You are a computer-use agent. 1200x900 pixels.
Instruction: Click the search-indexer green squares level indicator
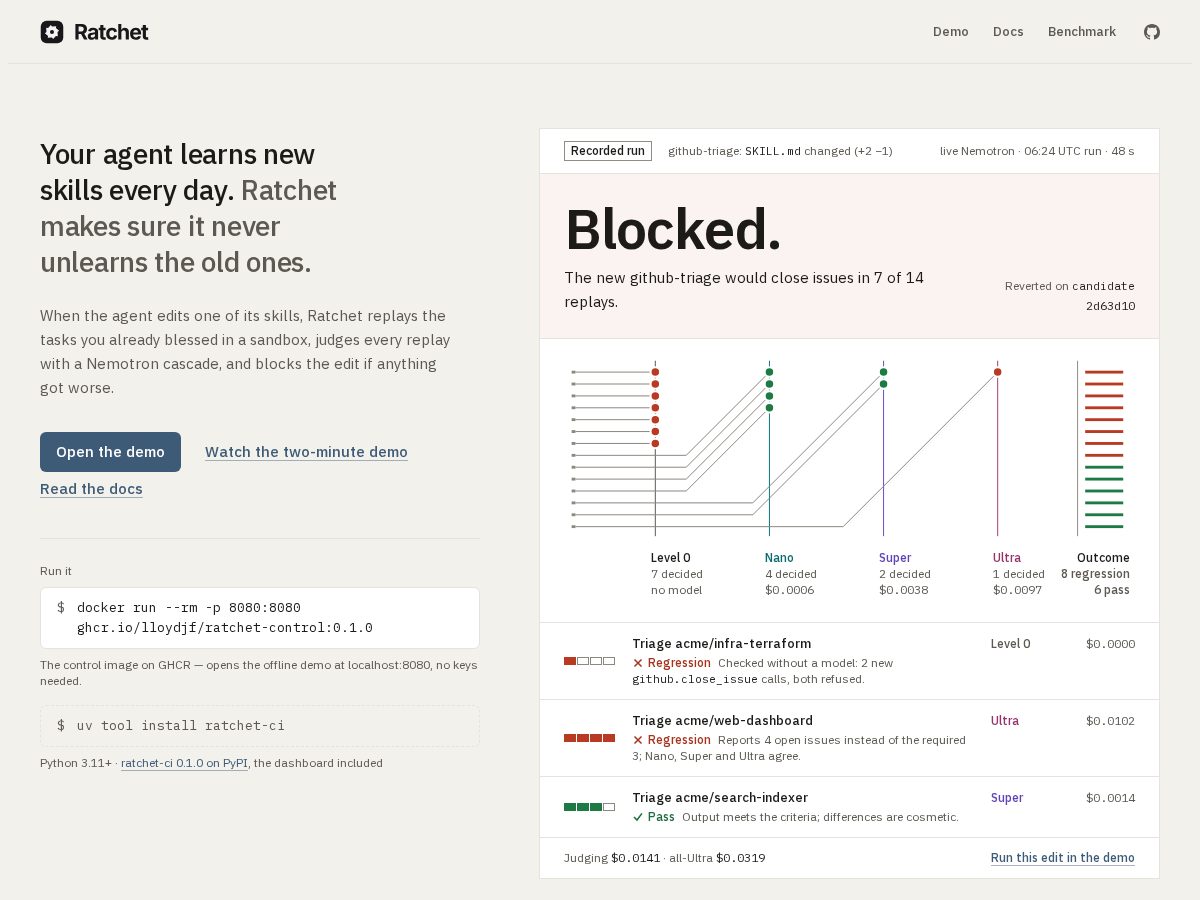[x=589, y=807]
